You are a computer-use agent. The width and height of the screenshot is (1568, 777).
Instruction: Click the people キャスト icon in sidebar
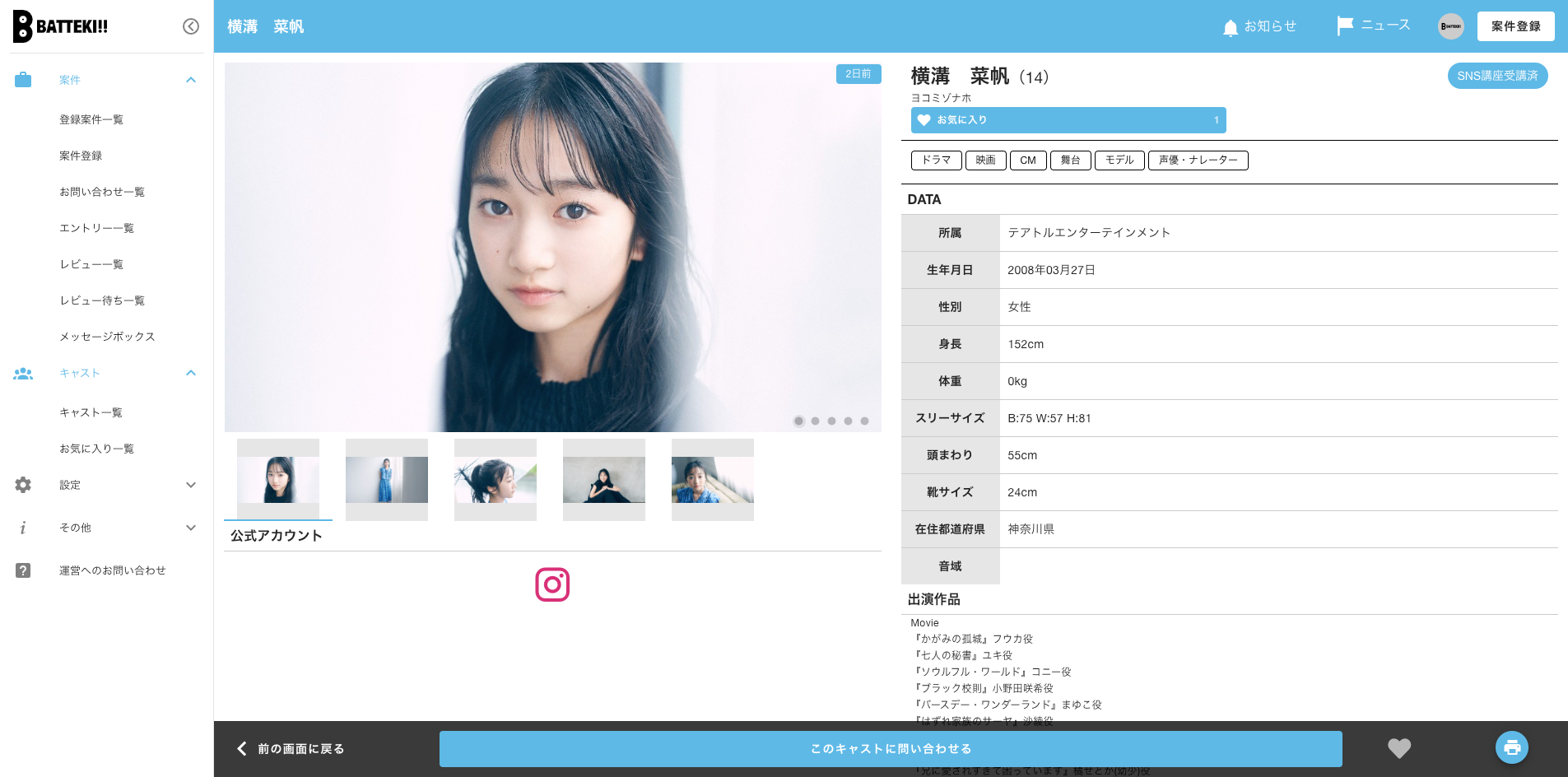[x=23, y=373]
